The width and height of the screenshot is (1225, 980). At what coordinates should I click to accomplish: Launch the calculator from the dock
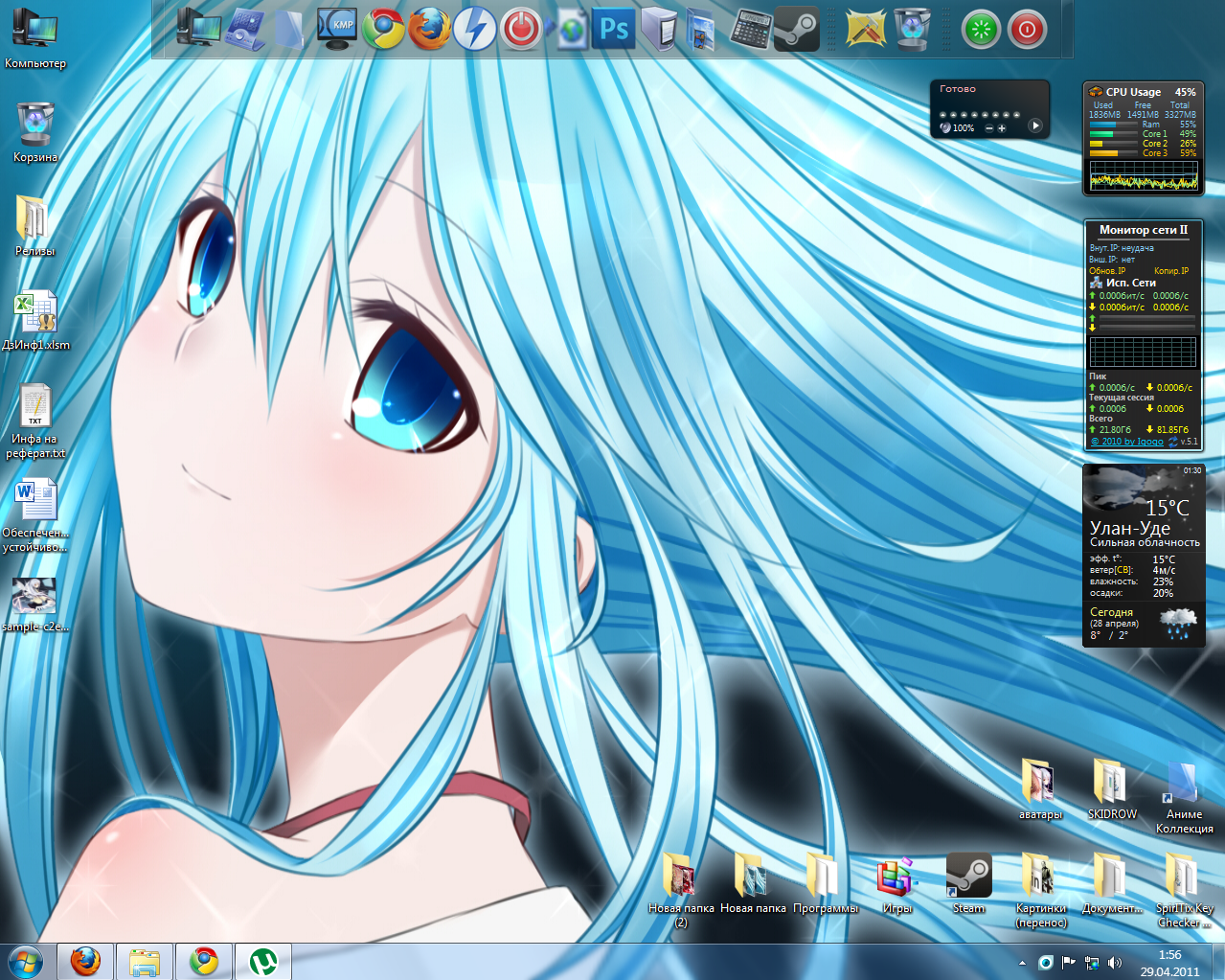click(750, 29)
